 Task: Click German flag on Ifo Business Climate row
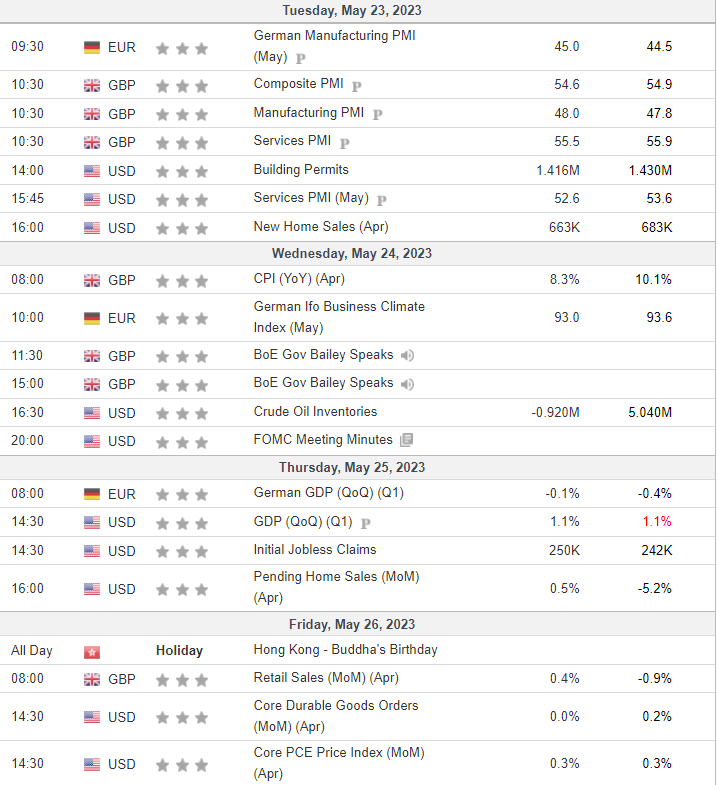[92, 318]
